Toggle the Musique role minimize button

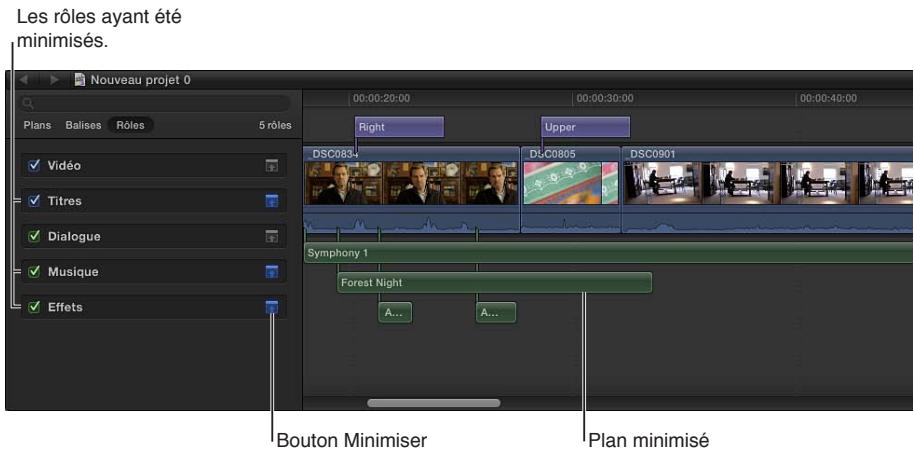tap(272, 272)
